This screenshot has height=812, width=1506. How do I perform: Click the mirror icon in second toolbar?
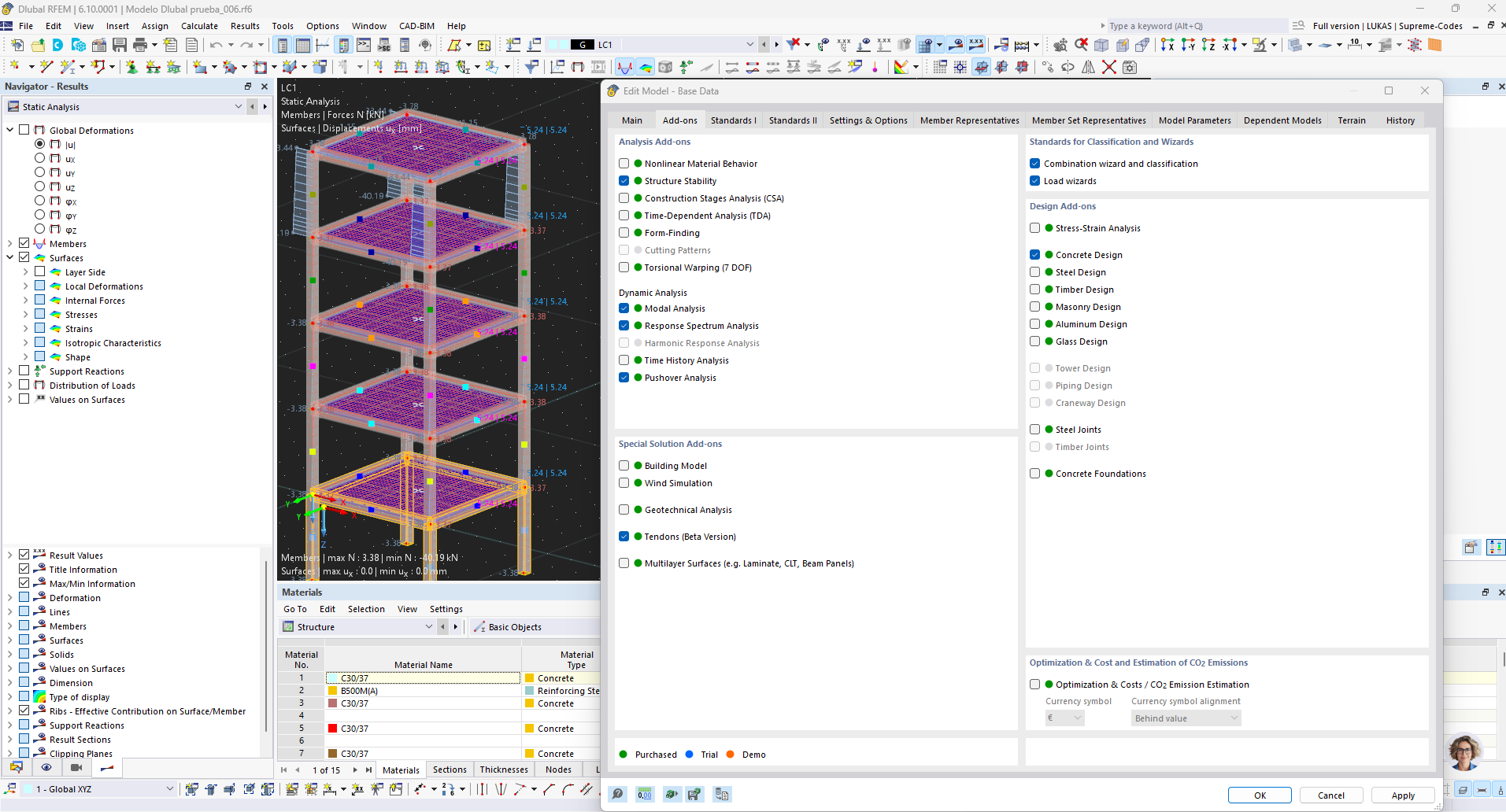[1088, 67]
